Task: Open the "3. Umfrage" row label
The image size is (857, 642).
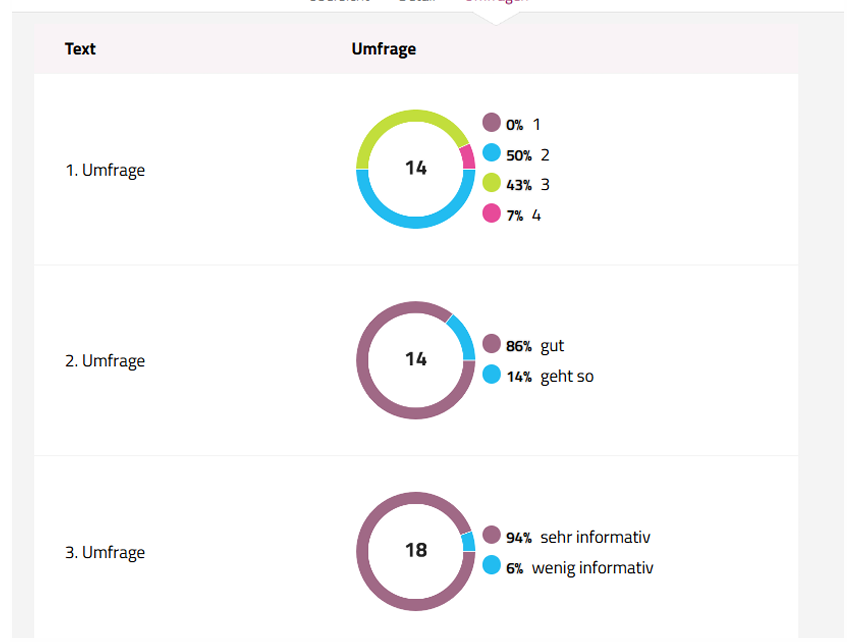Action: point(105,552)
